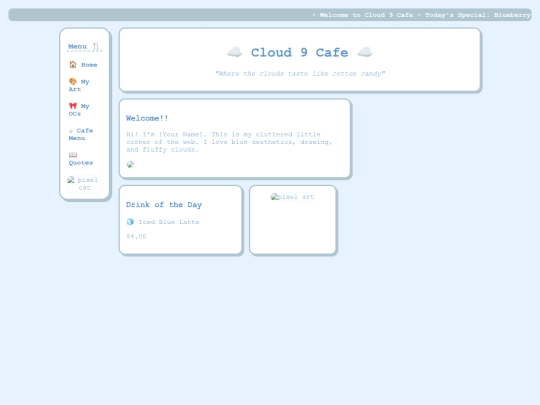540x405 pixels.
Task: Click the Cloud 9 Cafe title heading
Action: pyautogui.click(x=300, y=52)
